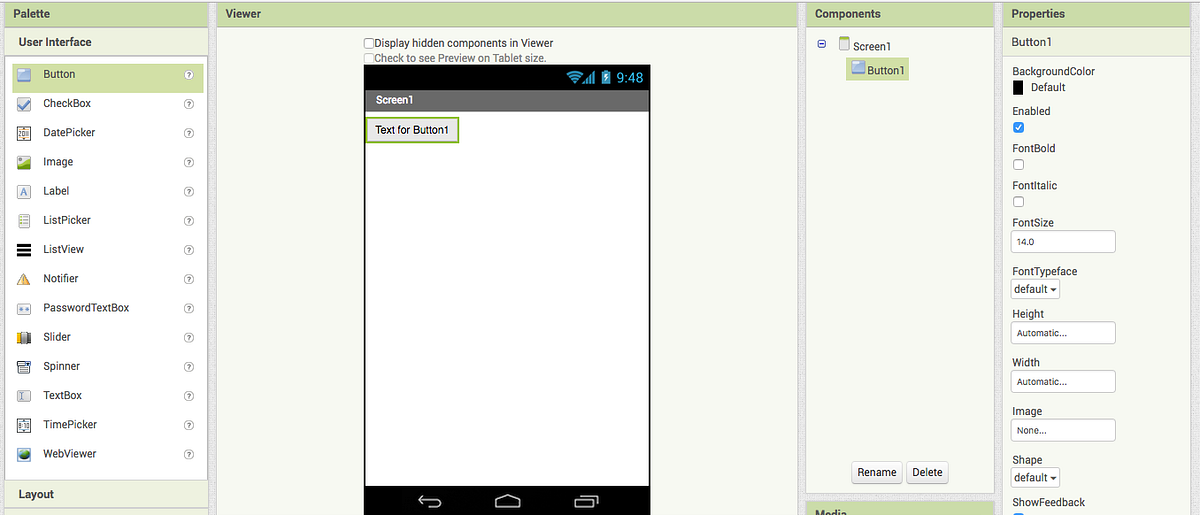Open the FontTypeface default dropdown
Screen dimensions: 1200x515
(1035, 289)
